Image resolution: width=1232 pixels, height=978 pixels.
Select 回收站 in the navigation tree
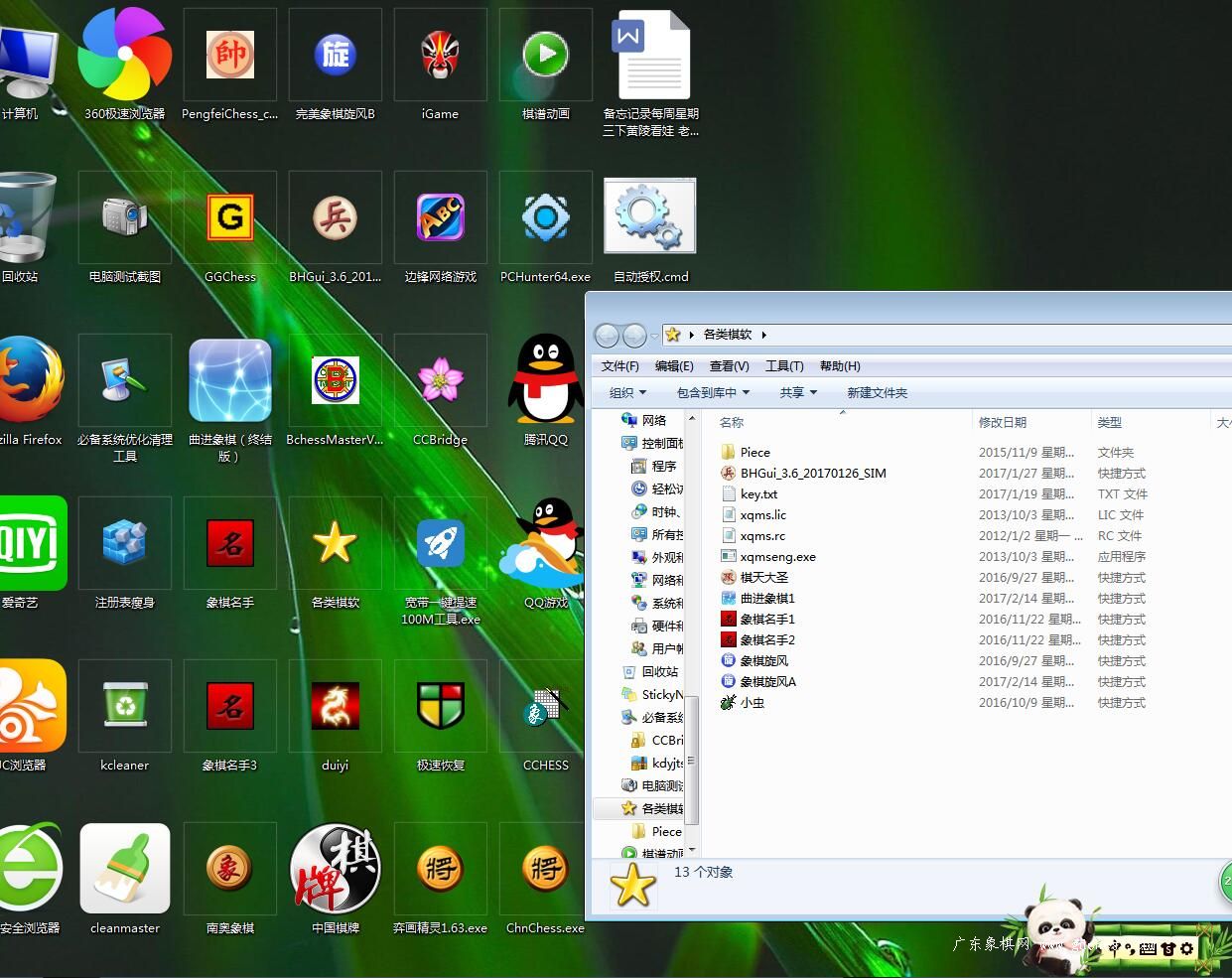click(651, 671)
